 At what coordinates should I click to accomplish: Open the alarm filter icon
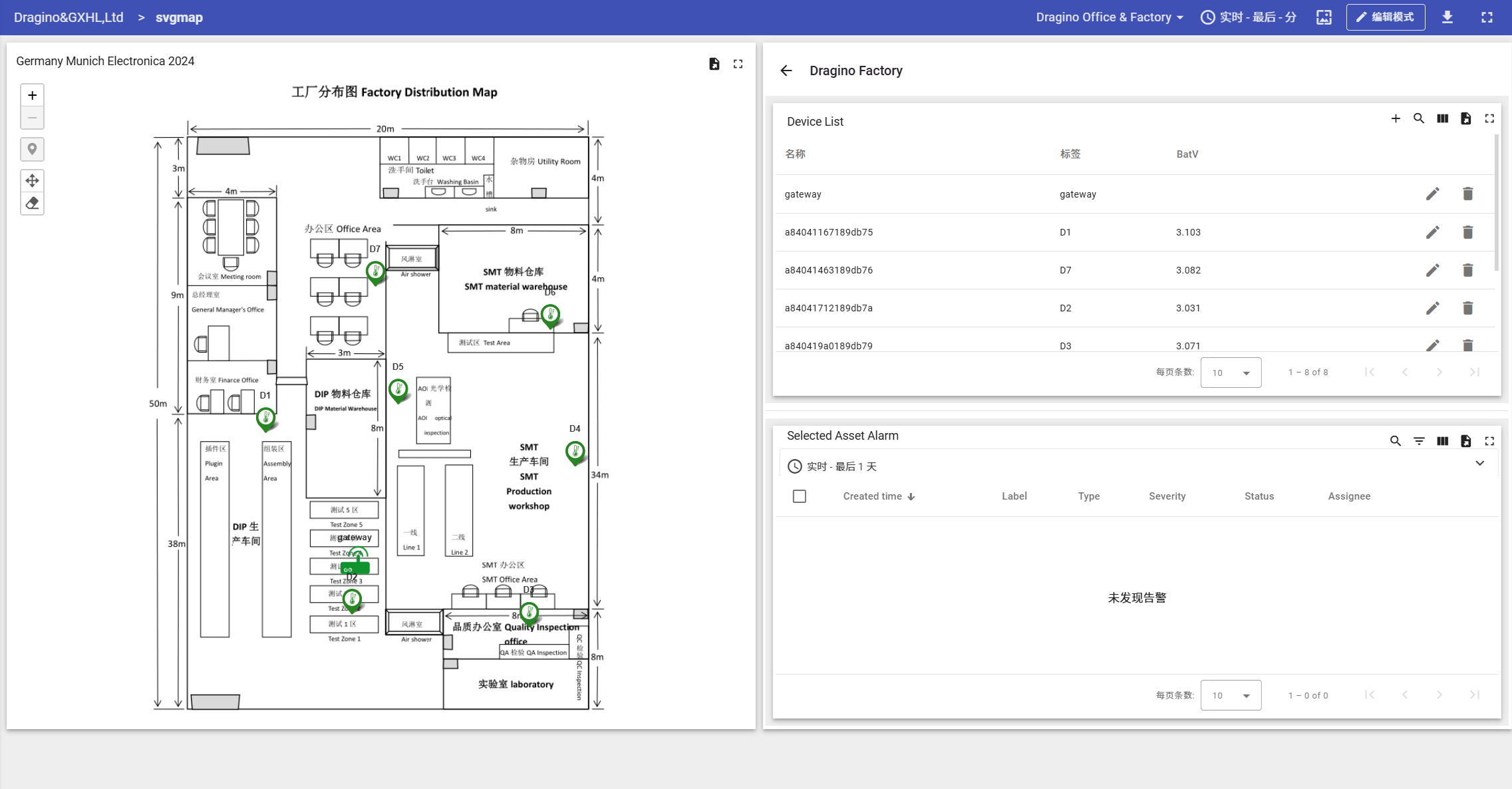(1419, 441)
